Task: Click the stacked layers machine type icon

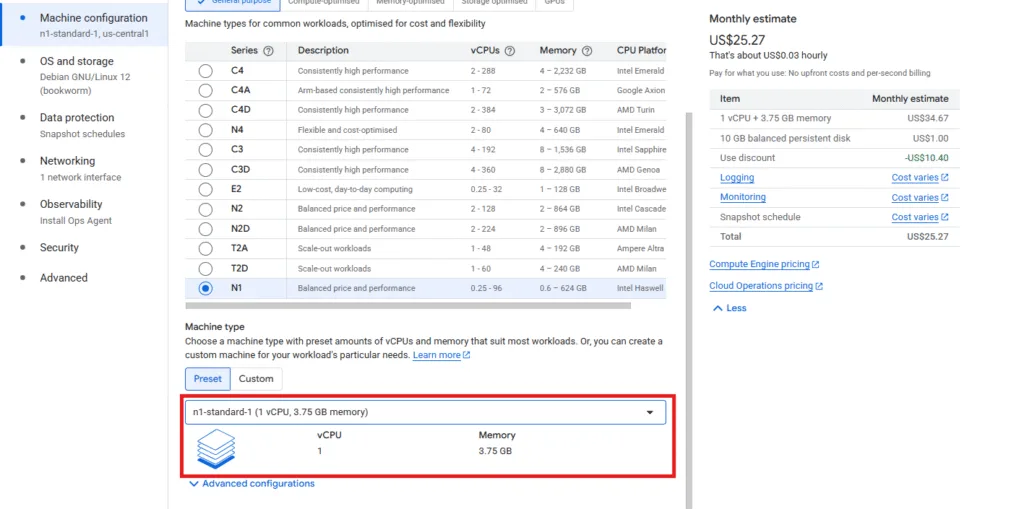Action: (216, 449)
